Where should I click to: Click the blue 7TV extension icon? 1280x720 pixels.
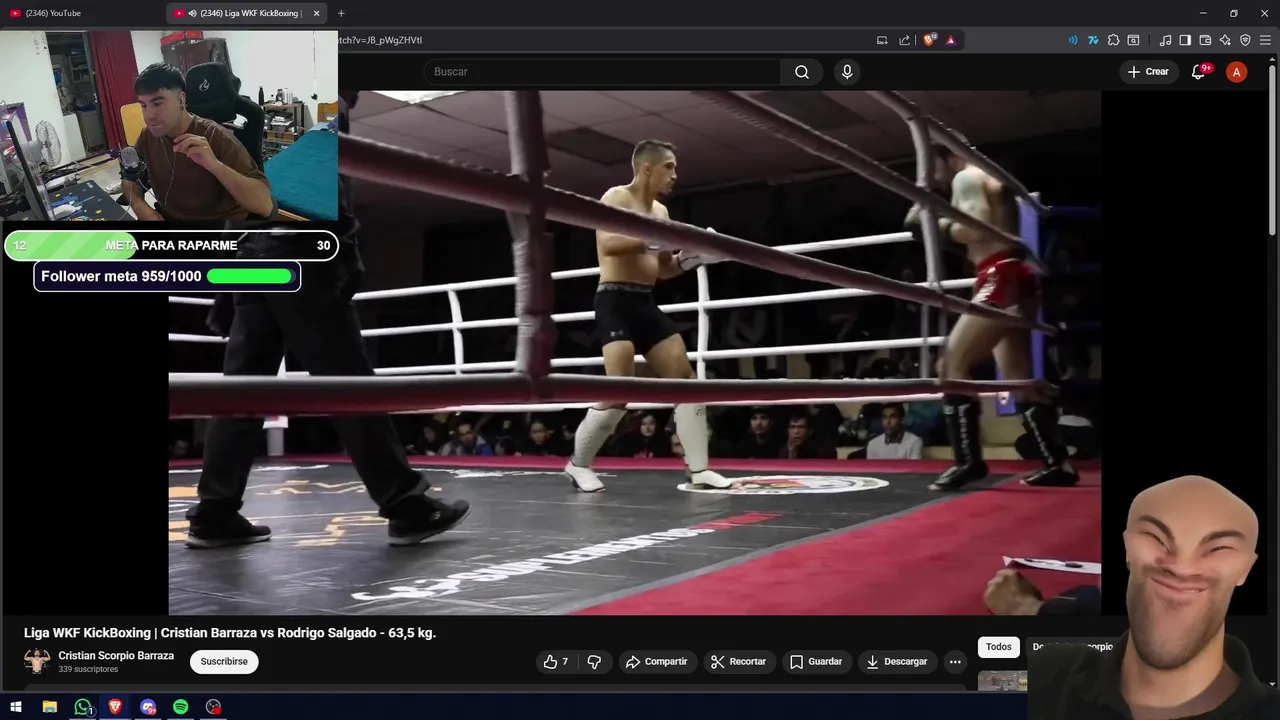click(1093, 40)
